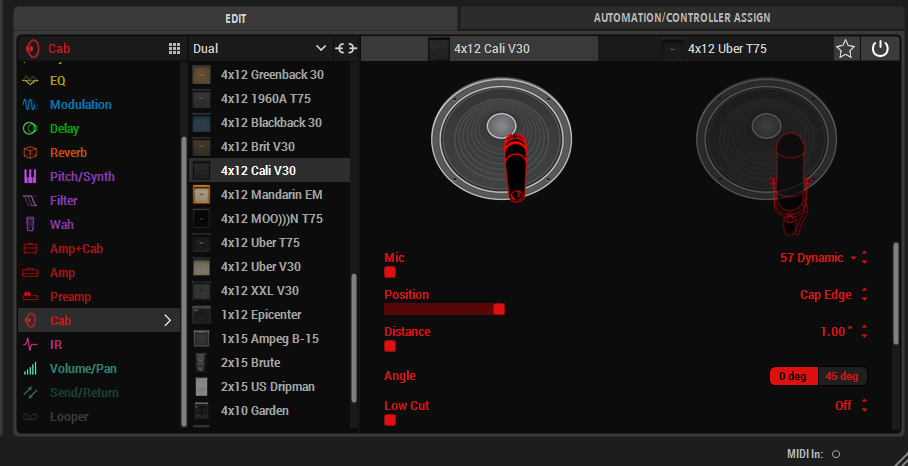Click the IR waveform icon
This screenshot has height=466, width=908.
(x=30, y=345)
